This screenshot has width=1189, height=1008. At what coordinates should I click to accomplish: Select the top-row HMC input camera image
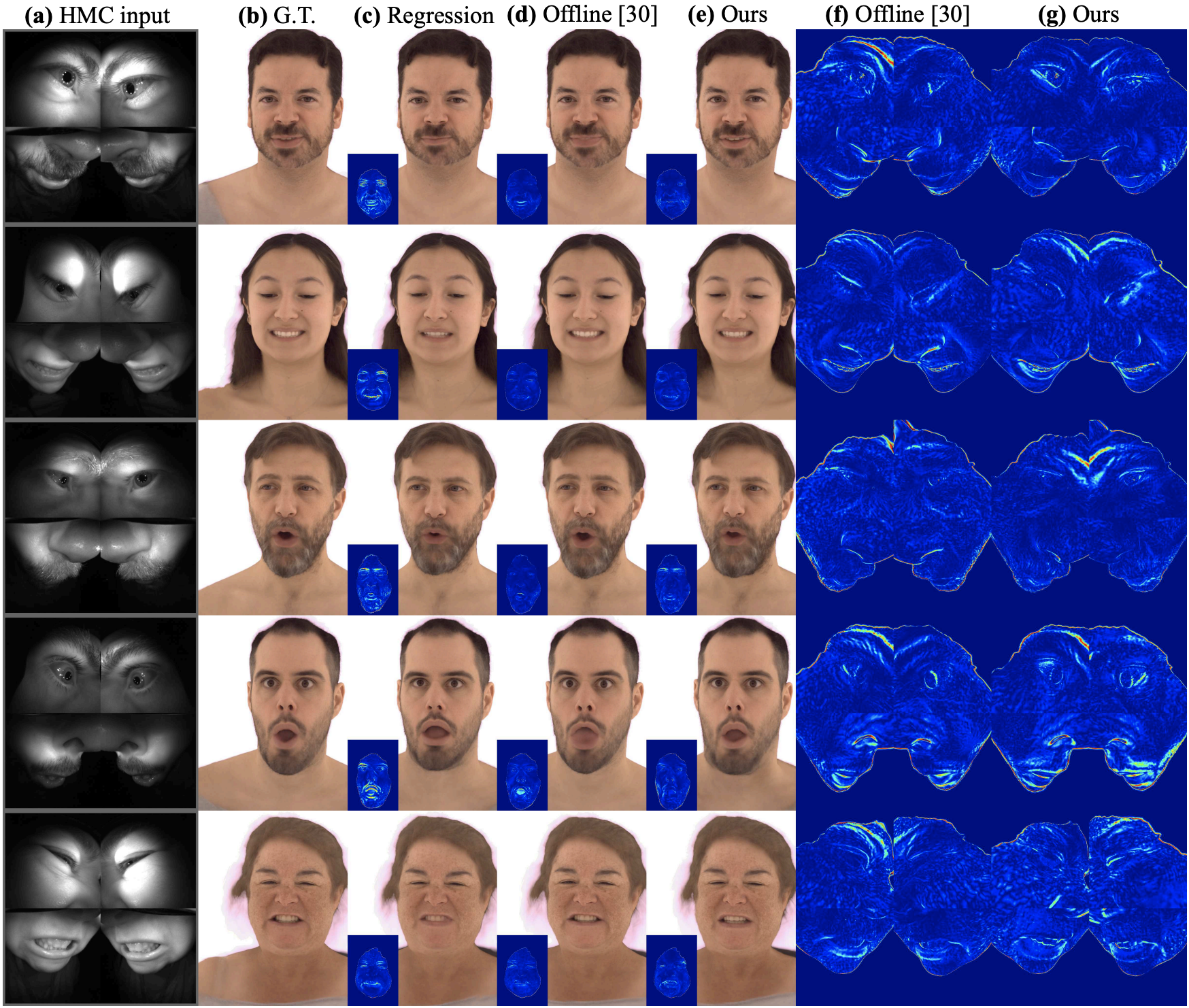point(101,127)
